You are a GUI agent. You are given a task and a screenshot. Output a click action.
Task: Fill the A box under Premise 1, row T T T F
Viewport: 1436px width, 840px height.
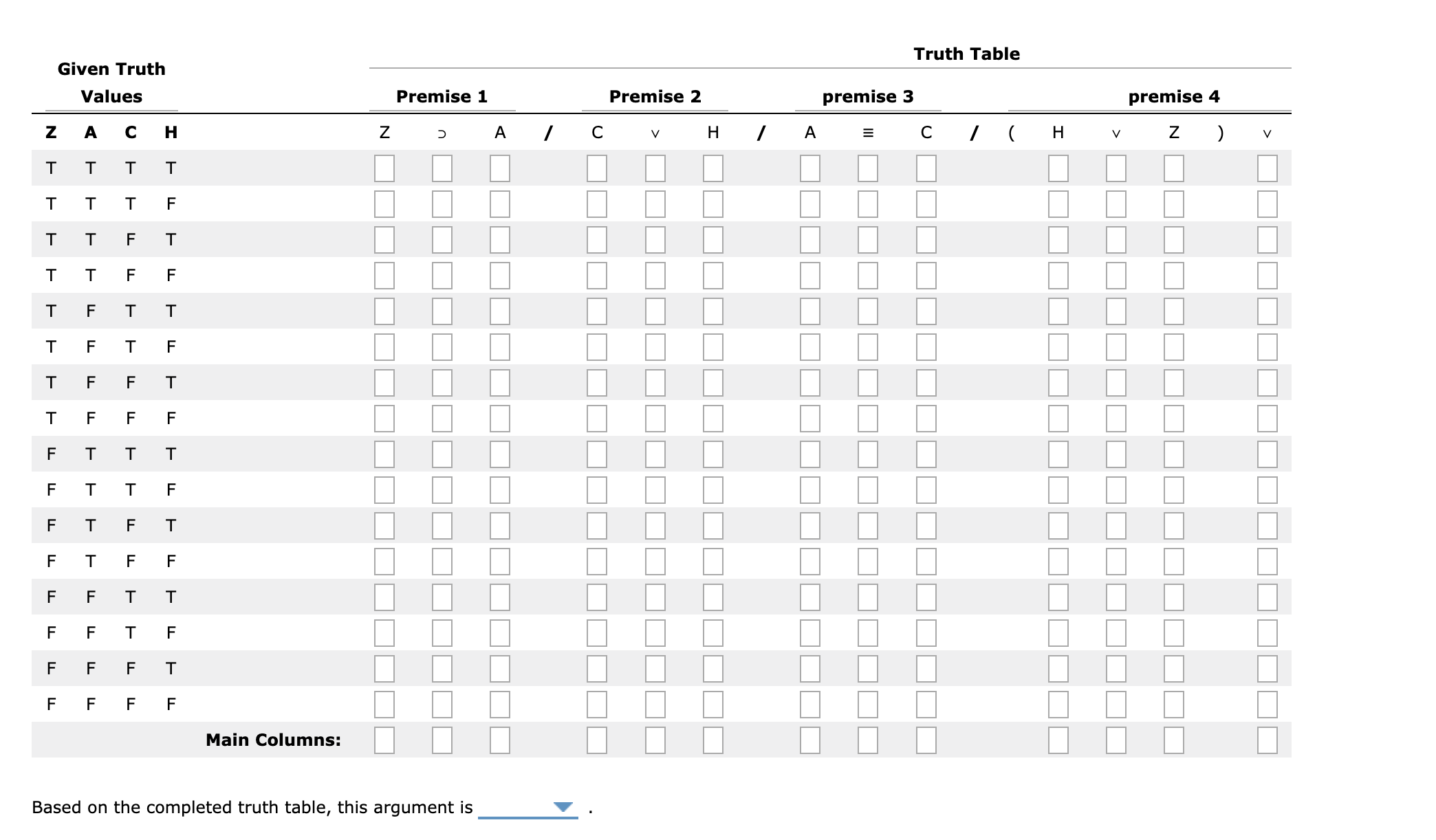500,202
